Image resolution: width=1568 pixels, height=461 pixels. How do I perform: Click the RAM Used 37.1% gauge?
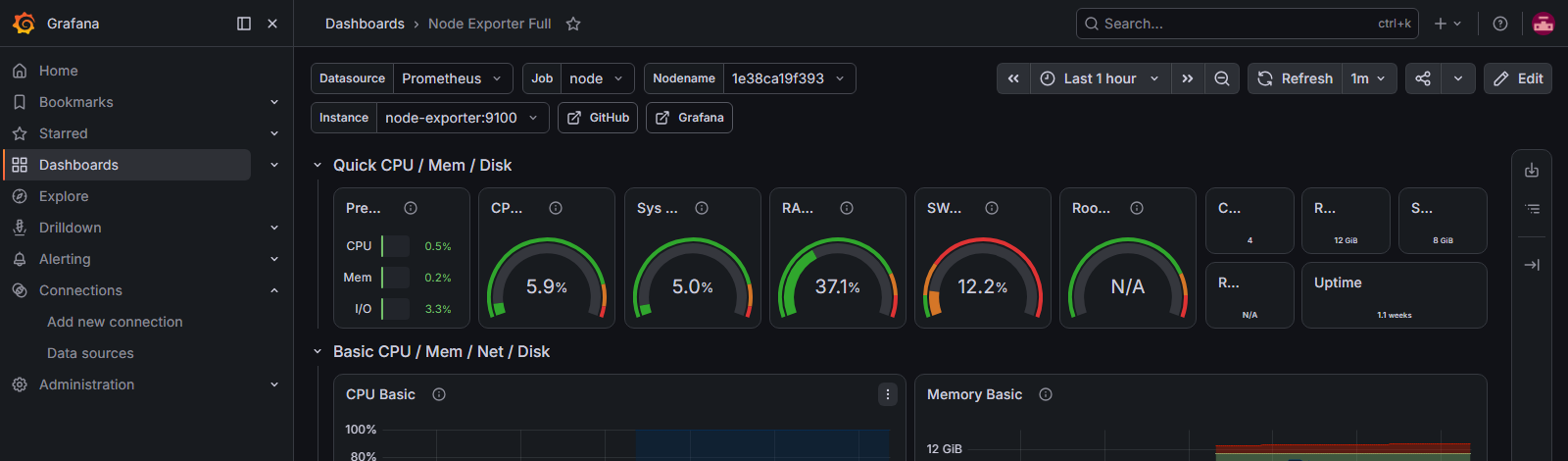point(838,278)
